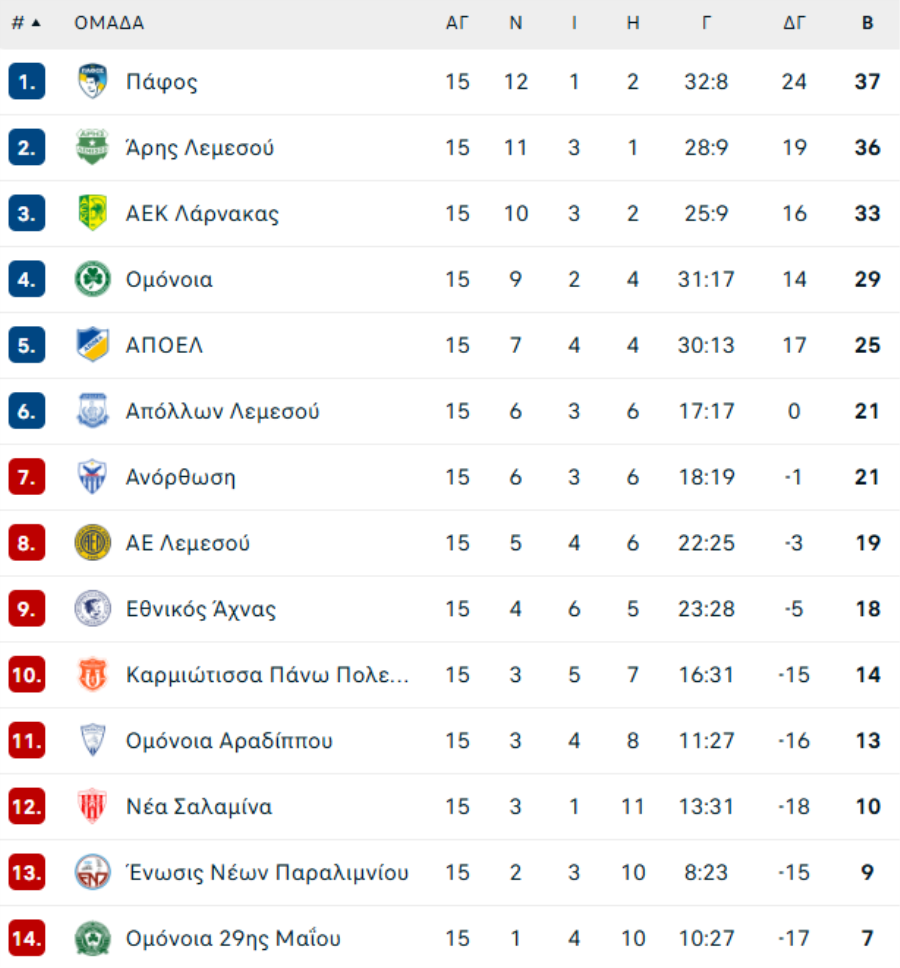Click the Πάφος team crest icon
Screen dimensions: 900x968
click(x=93, y=81)
